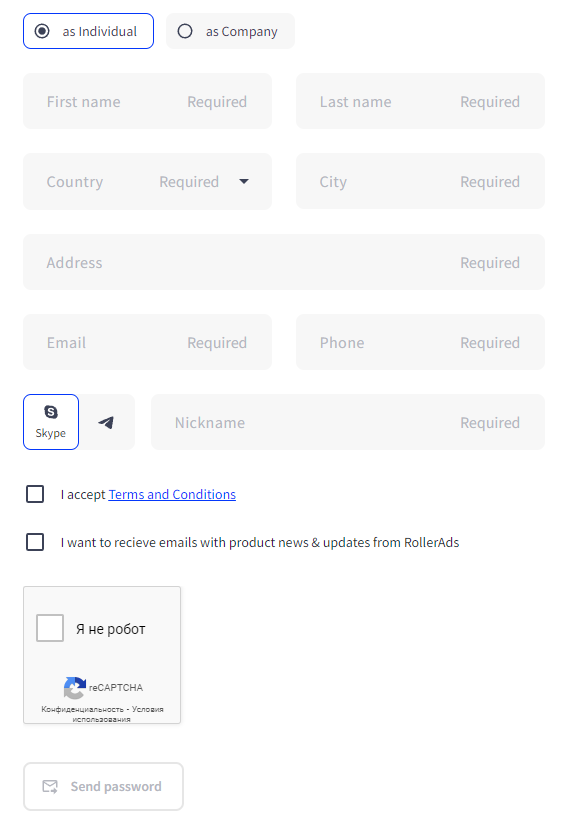
Task: Click into the Address field
Action: pos(284,262)
